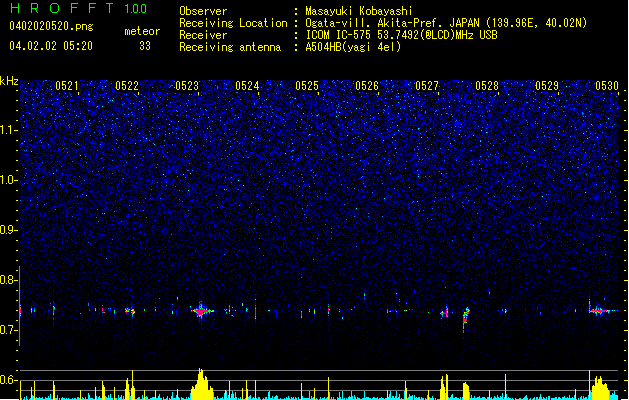629x400 pixels.
Task: Click the kHz axis unit label
Action: click(9, 81)
